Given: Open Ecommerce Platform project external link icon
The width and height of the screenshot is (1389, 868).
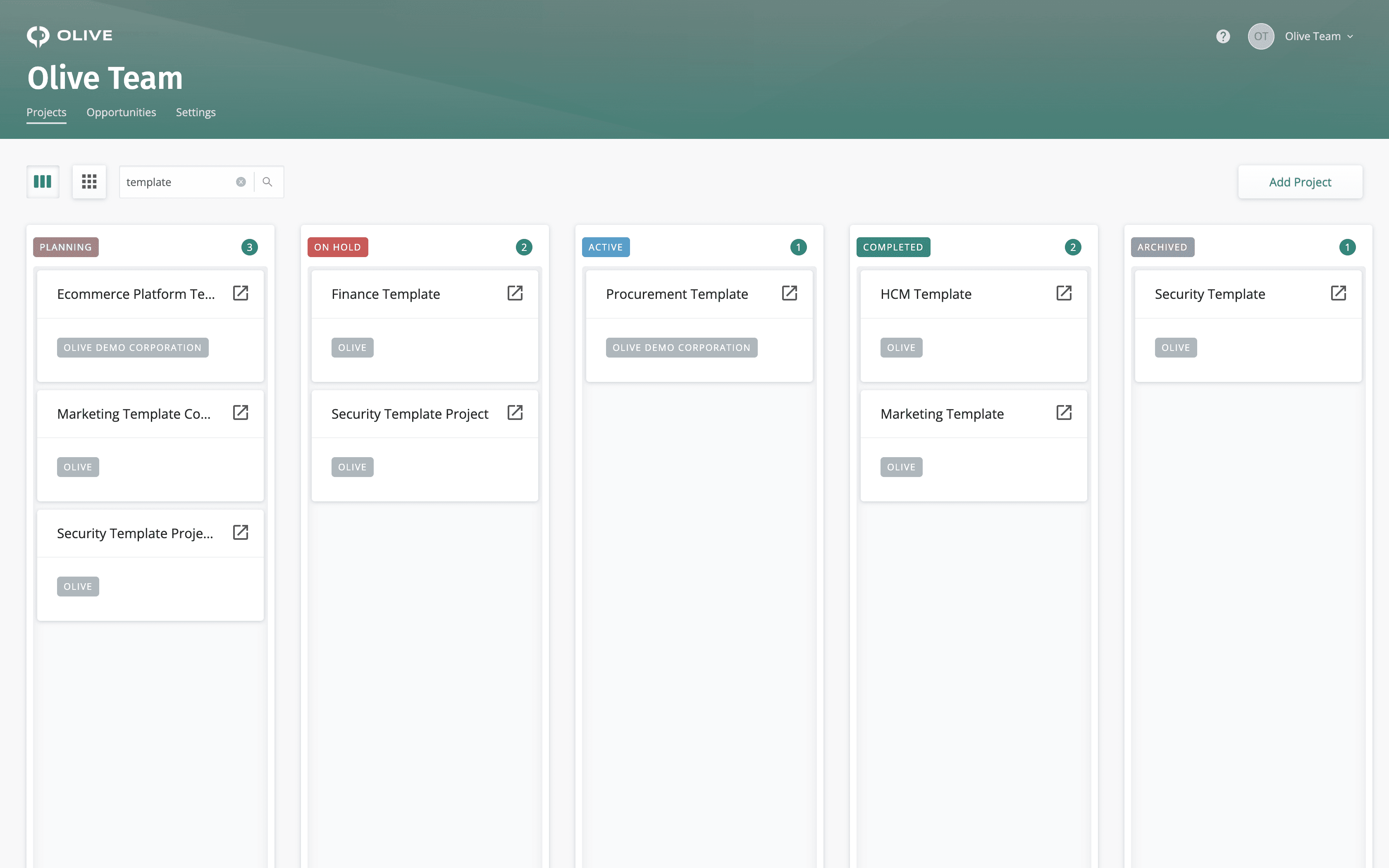Looking at the screenshot, I should [241, 293].
